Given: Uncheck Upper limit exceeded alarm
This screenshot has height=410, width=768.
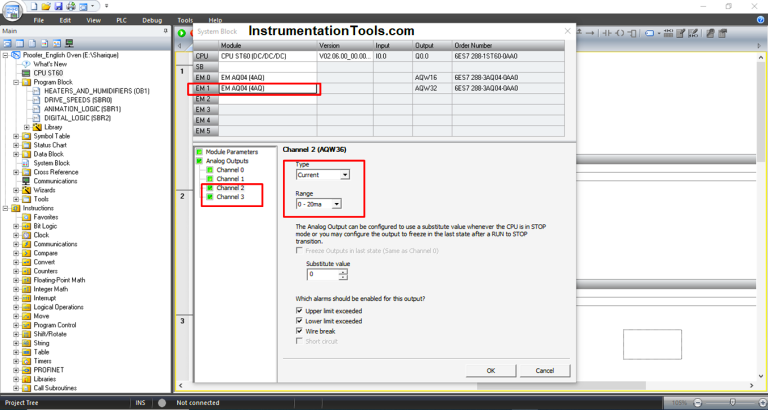Looking at the screenshot, I should coord(301,311).
